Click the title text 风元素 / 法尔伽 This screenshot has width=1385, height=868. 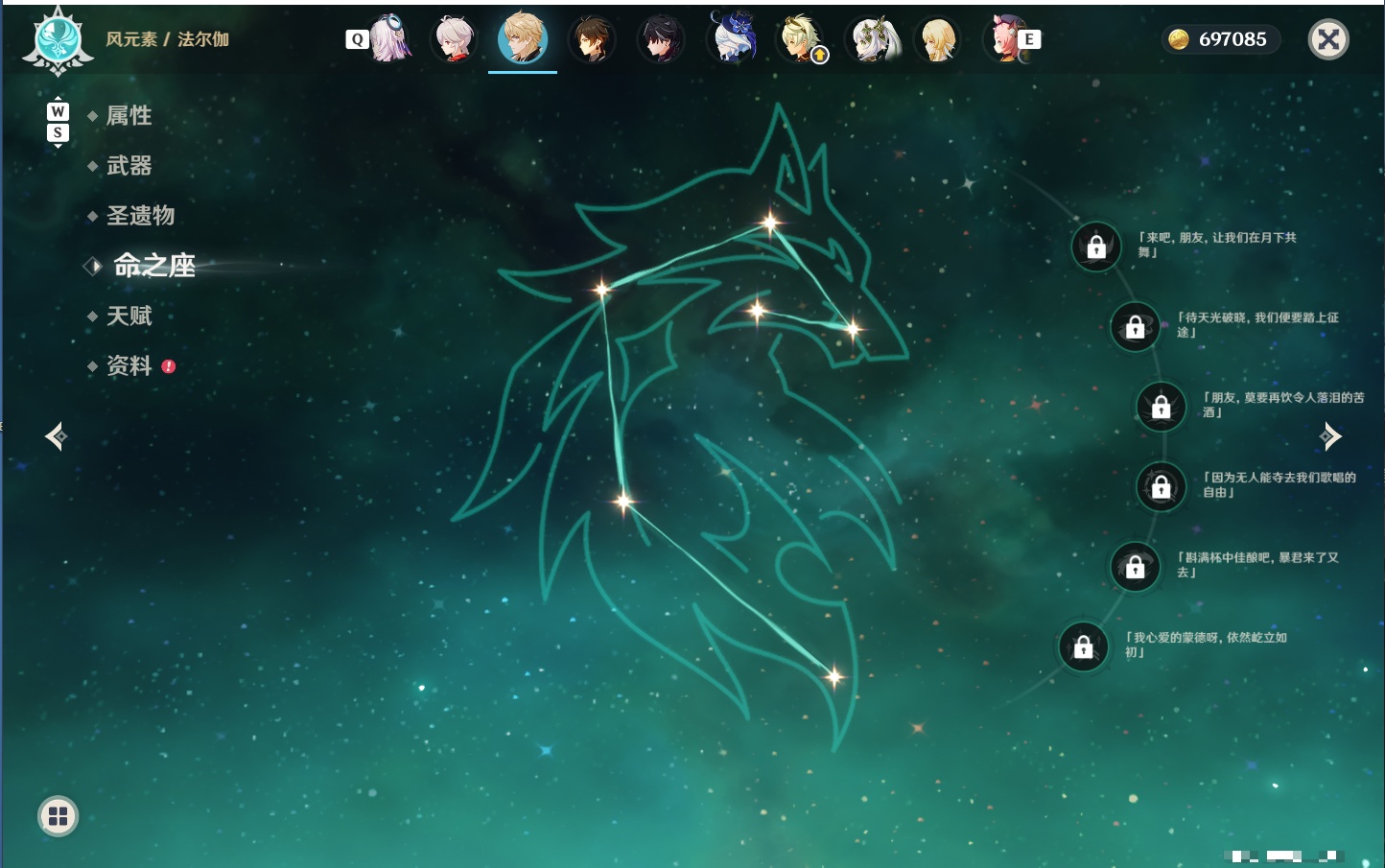(x=167, y=39)
